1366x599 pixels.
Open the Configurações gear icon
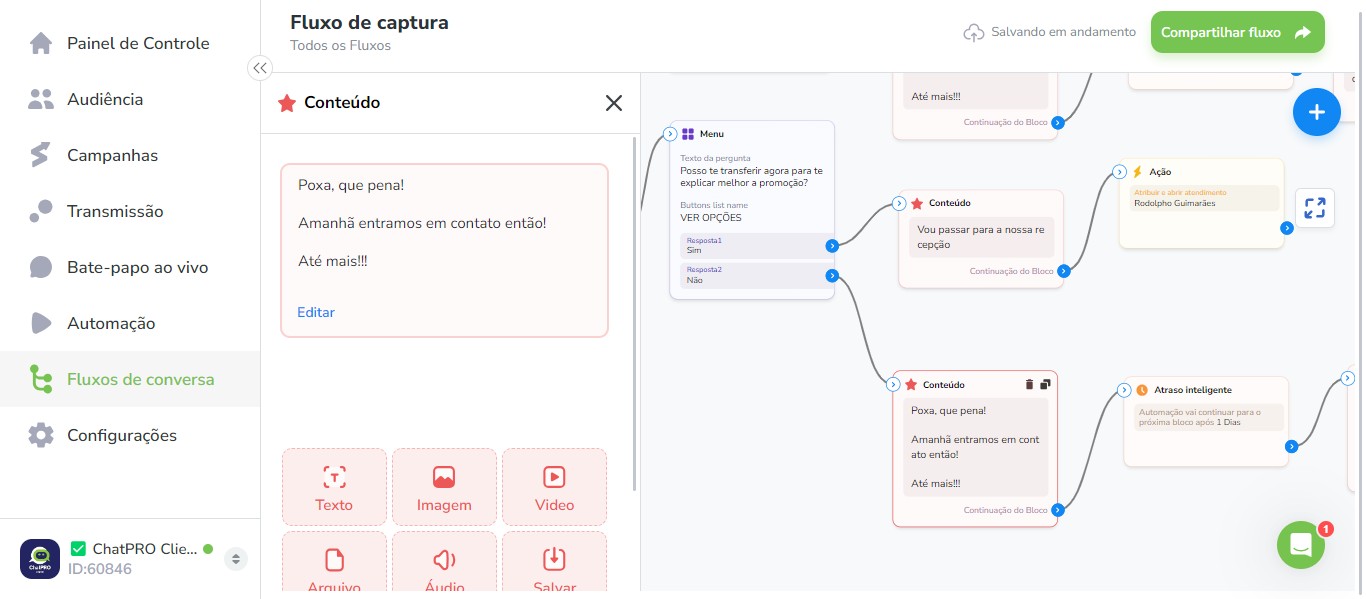(x=41, y=435)
